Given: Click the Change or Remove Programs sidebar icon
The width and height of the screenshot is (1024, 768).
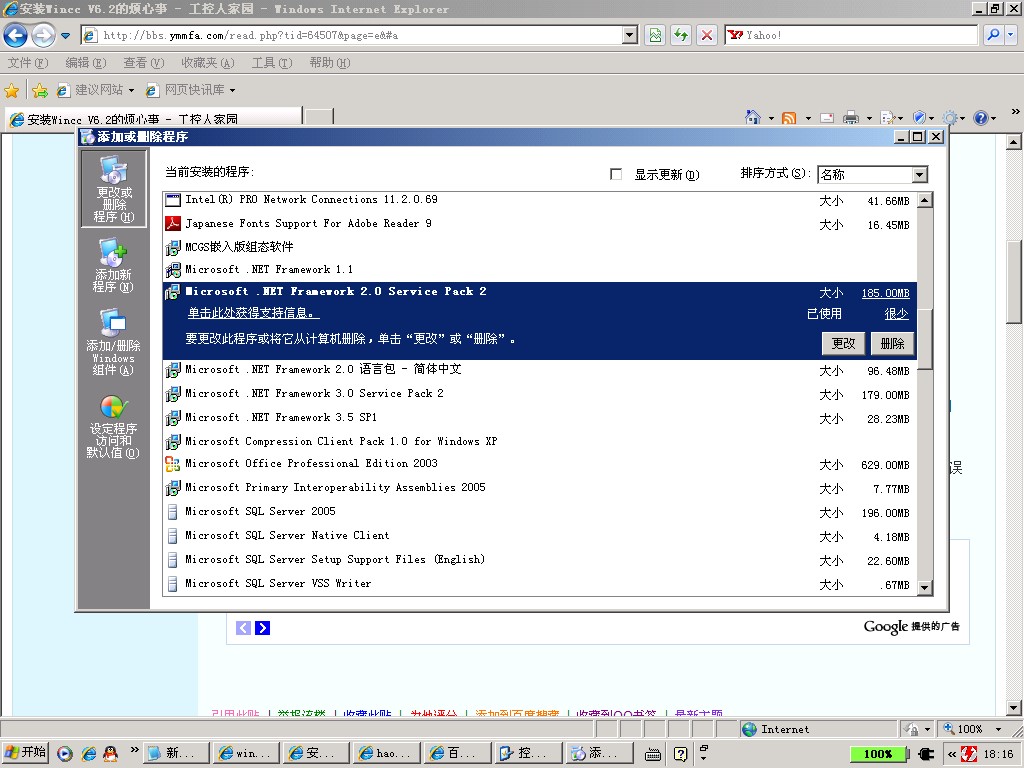Looking at the screenshot, I should click(x=113, y=188).
